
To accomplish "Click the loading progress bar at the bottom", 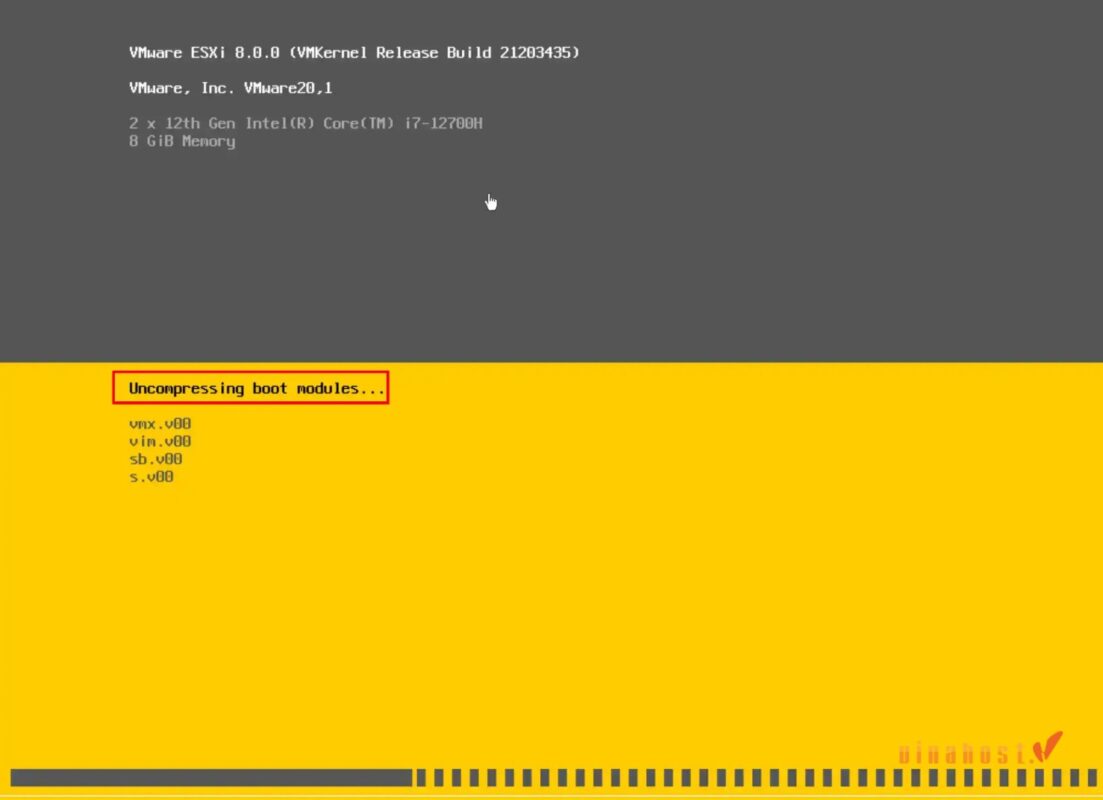I will click(x=210, y=775).
